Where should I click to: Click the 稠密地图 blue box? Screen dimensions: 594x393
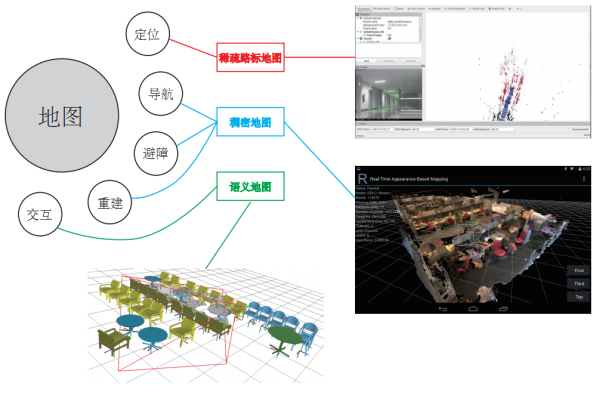[x=250, y=122]
